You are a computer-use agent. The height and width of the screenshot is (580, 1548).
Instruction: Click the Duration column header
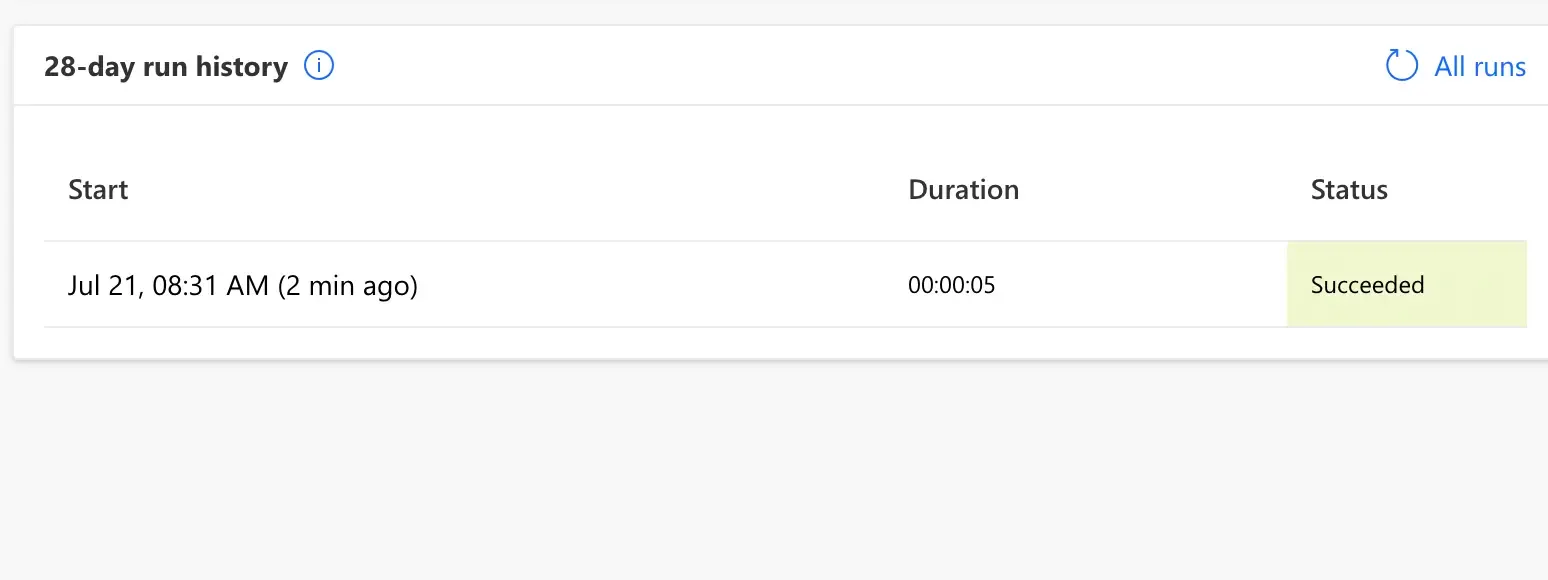point(963,190)
